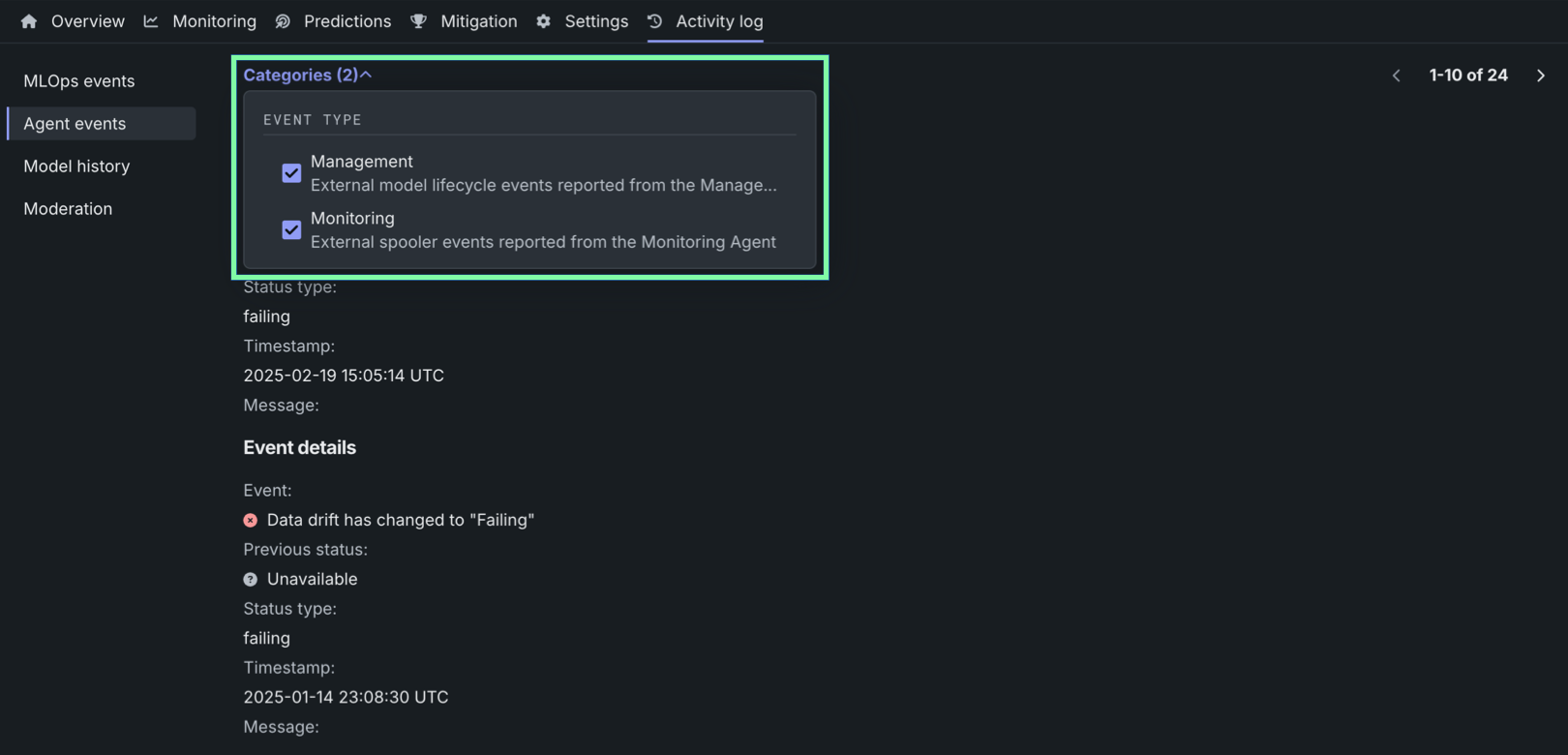
Task: Select Moderation in the sidebar
Action: 68,209
